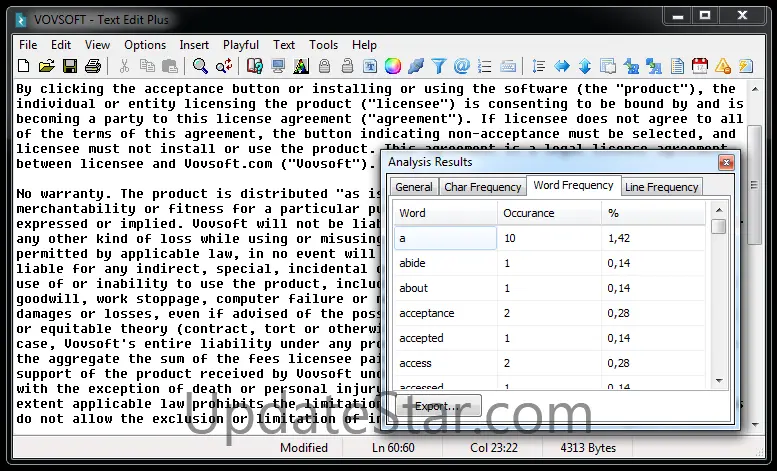The image size is (777, 471).
Task: Open the color wheel picker icon
Action: point(393,65)
